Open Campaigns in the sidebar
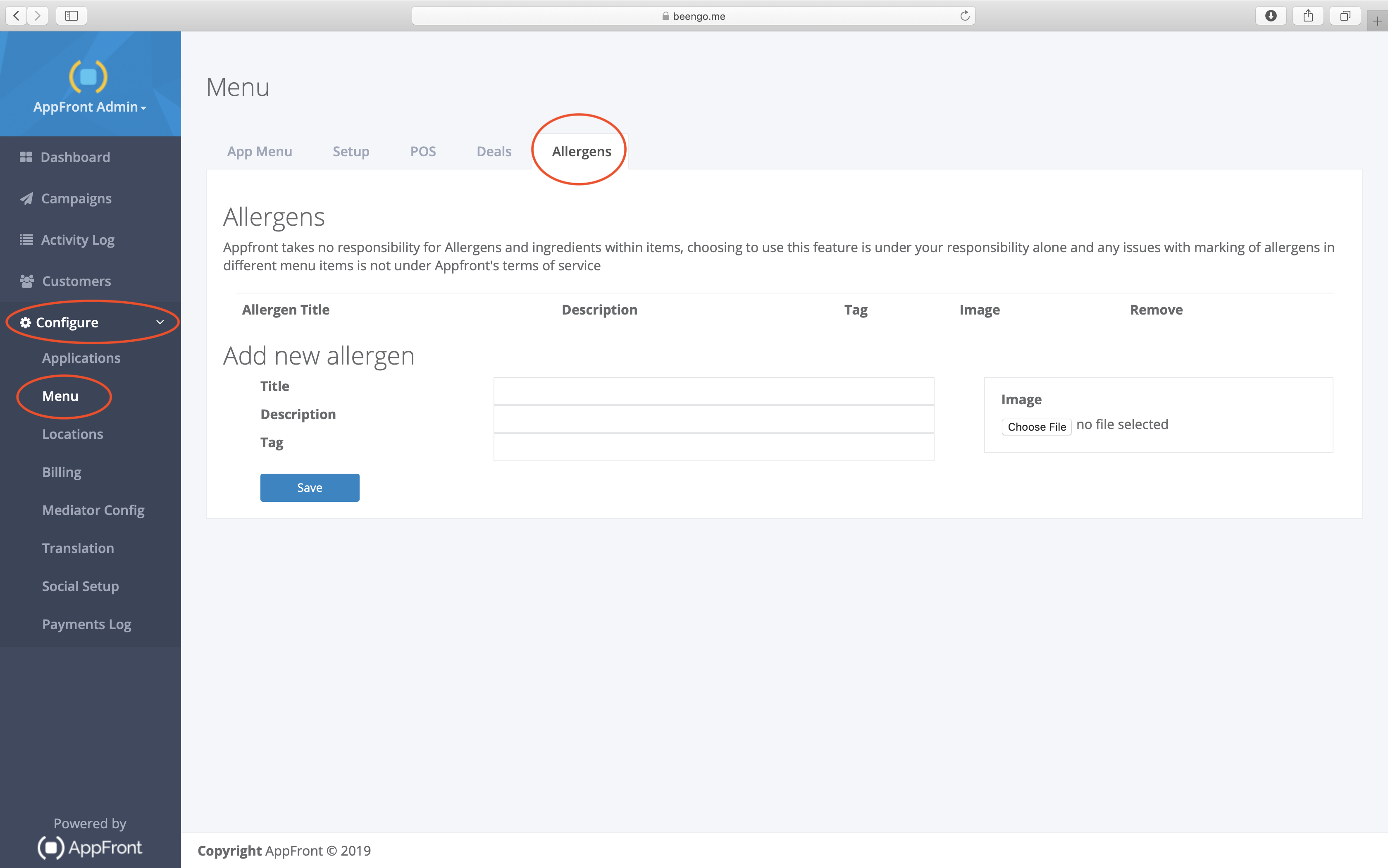The width and height of the screenshot is (1388, 868). (x=76, y=199)
